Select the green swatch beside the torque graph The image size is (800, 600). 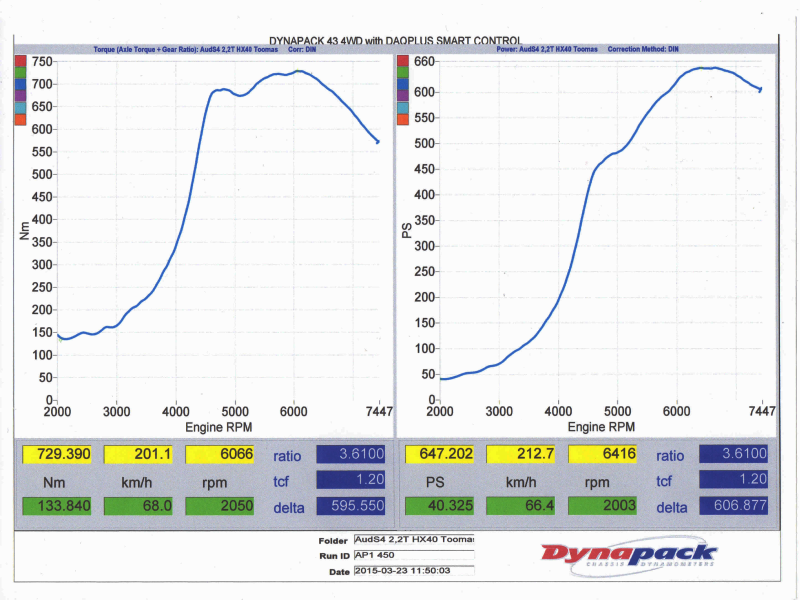(x=20, y=73)
